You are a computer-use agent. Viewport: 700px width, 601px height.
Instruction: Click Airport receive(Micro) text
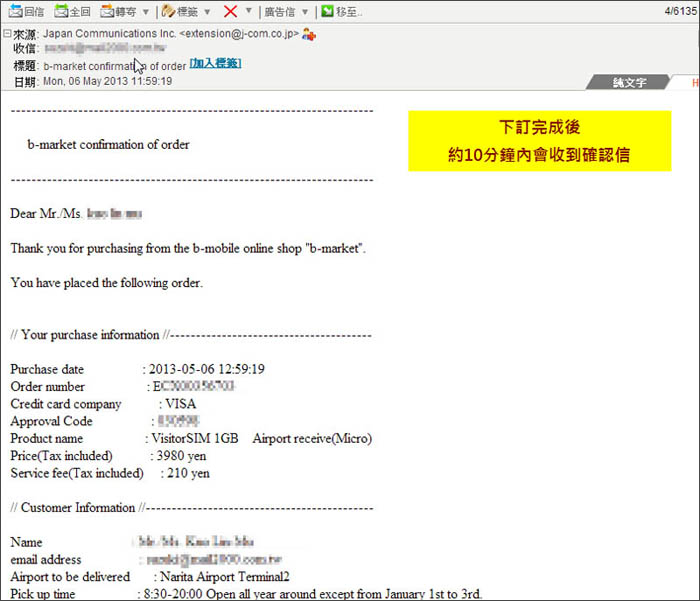tap(312, 438)
